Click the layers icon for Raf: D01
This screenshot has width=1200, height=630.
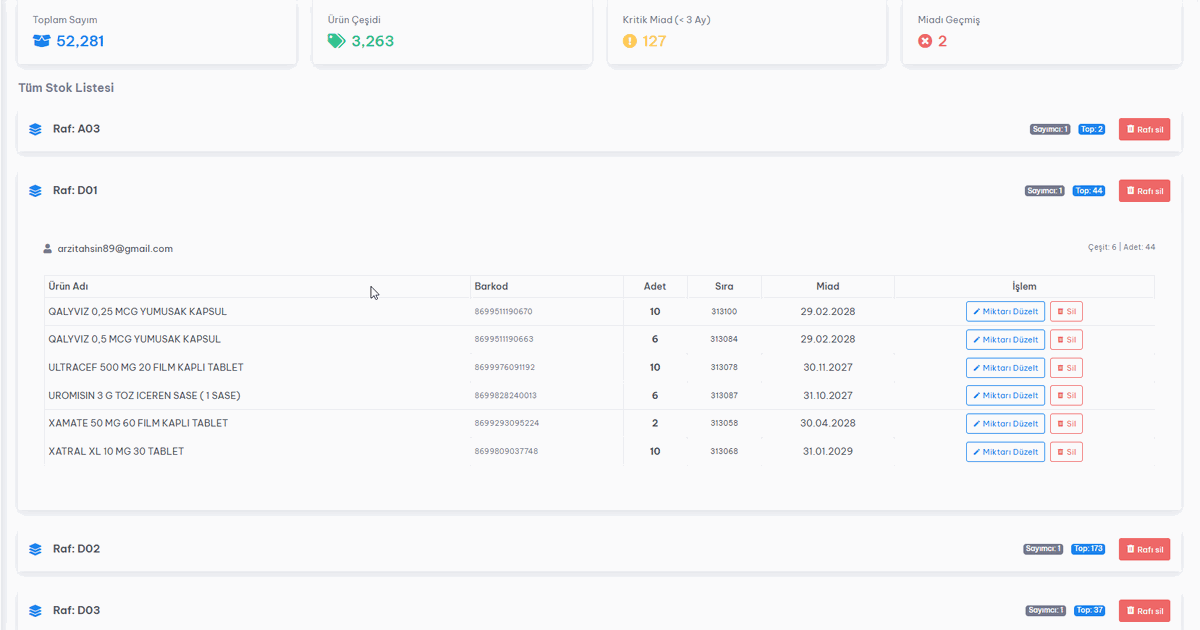(x=35, y=190)
